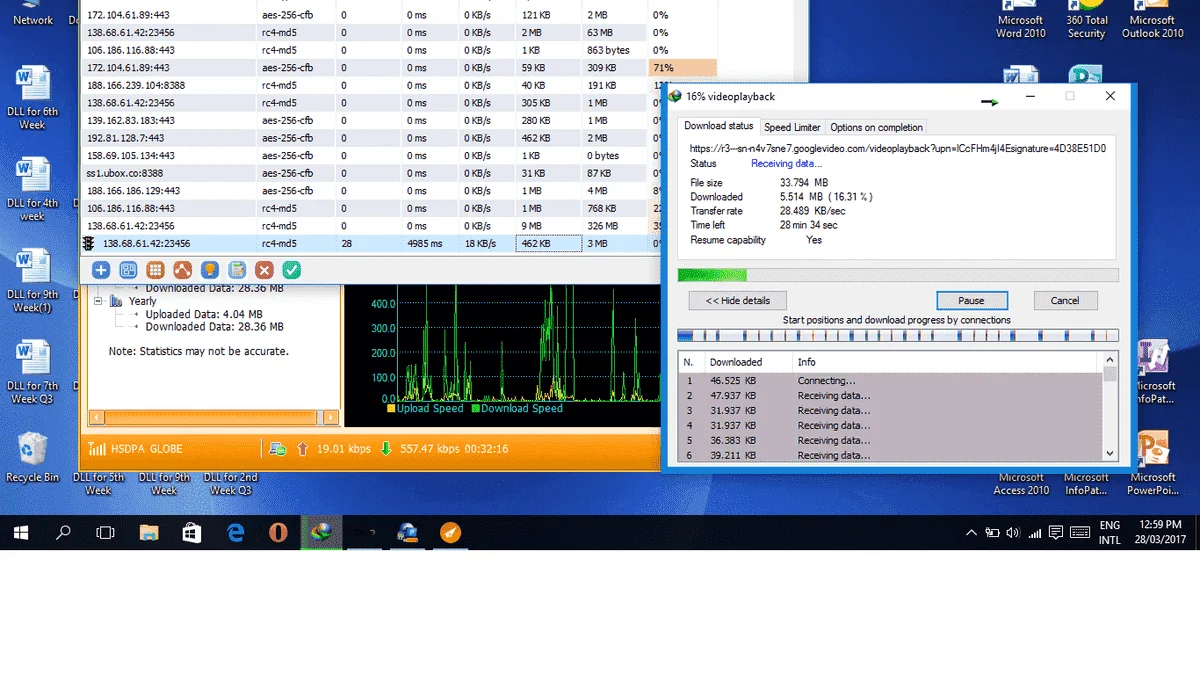1200x675 pixels.
Task: Click the connections list vertical scrollbar
Action: 1110,408
